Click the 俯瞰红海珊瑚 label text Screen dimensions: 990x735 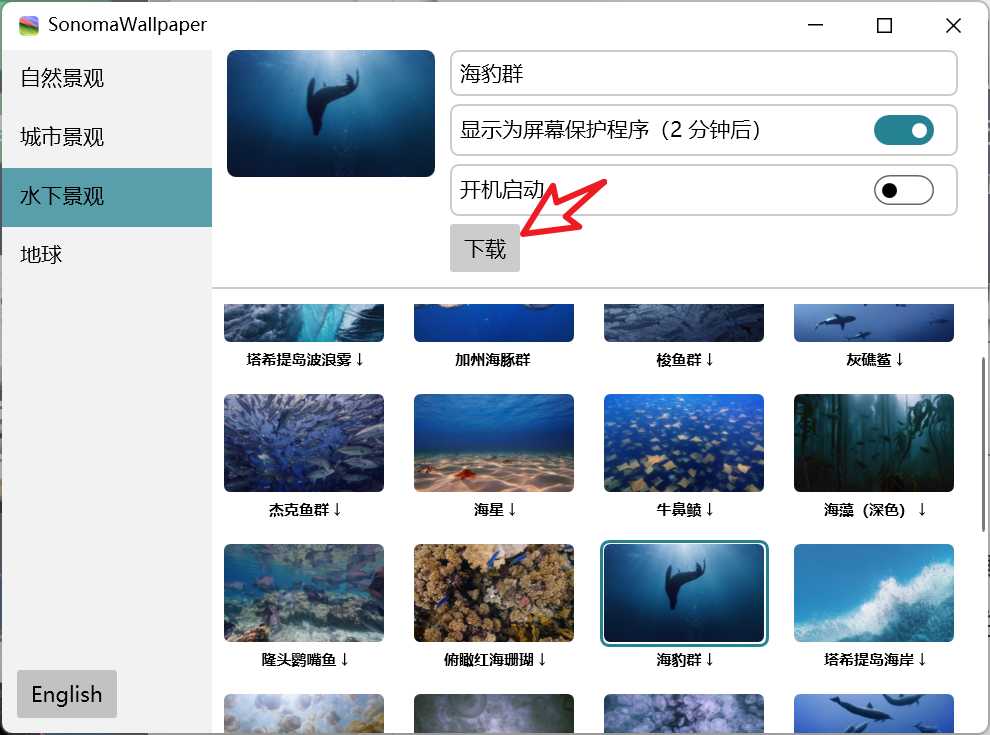point(495,660)
